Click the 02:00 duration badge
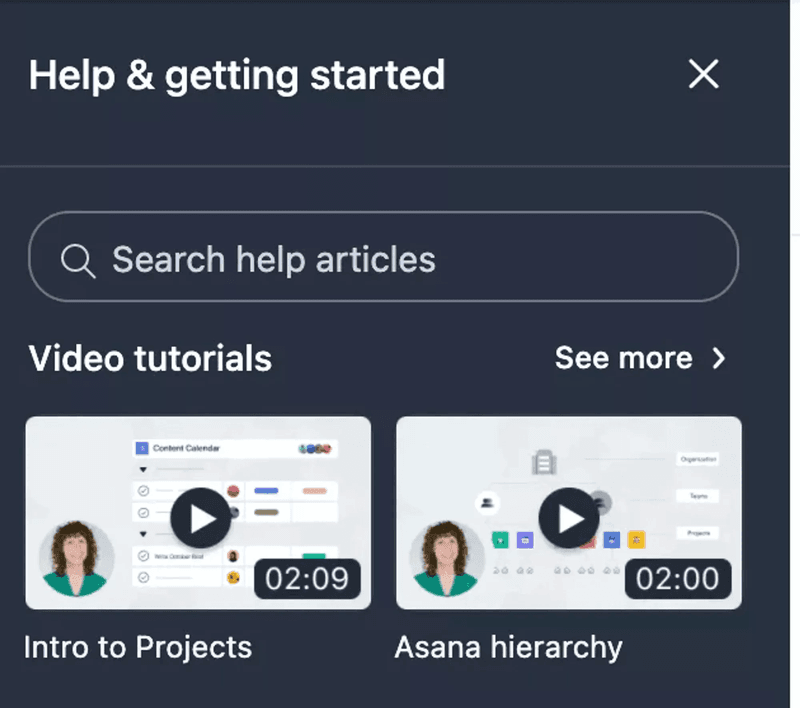The width and height of the screenshot is (800, 708). click(679, 579)
